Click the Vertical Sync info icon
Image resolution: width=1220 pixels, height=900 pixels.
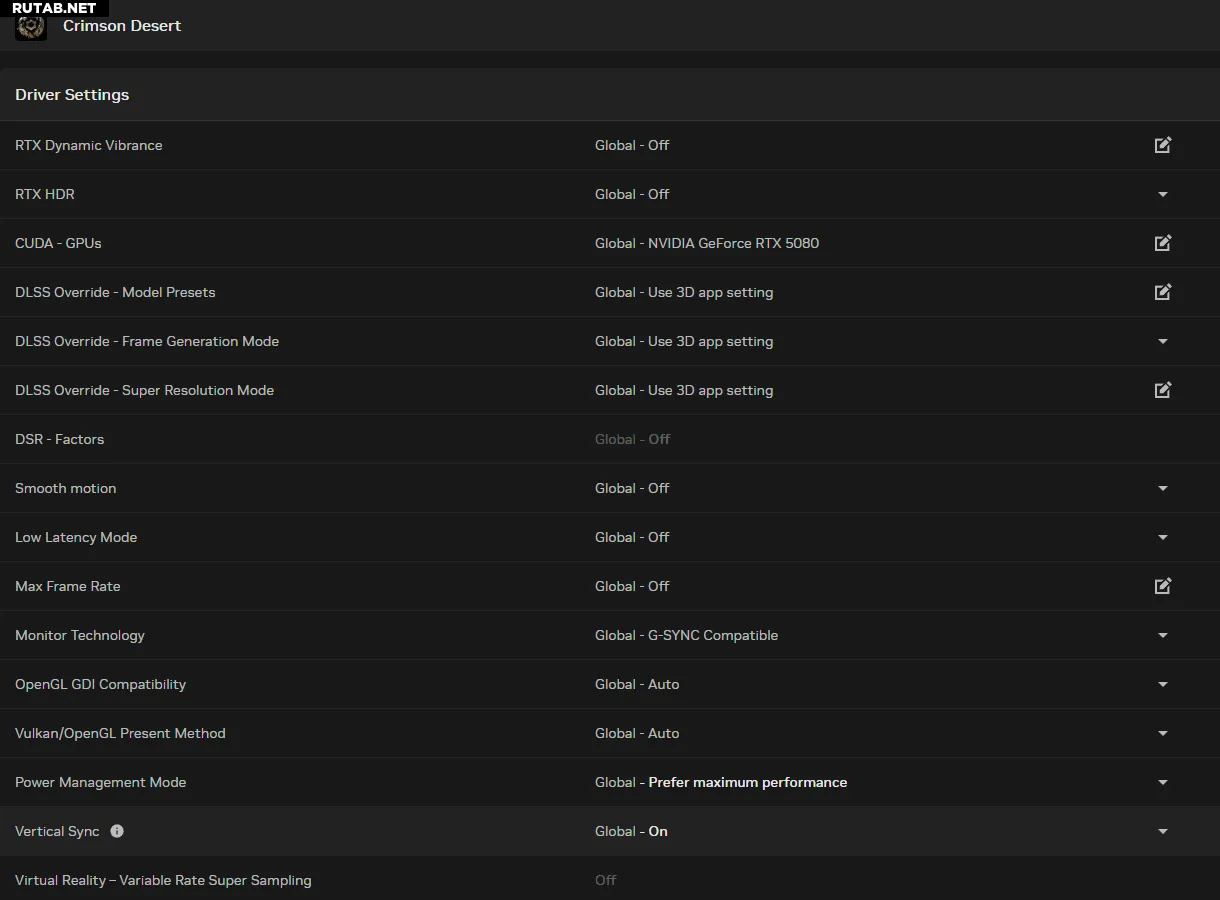[x=117, y=831]
